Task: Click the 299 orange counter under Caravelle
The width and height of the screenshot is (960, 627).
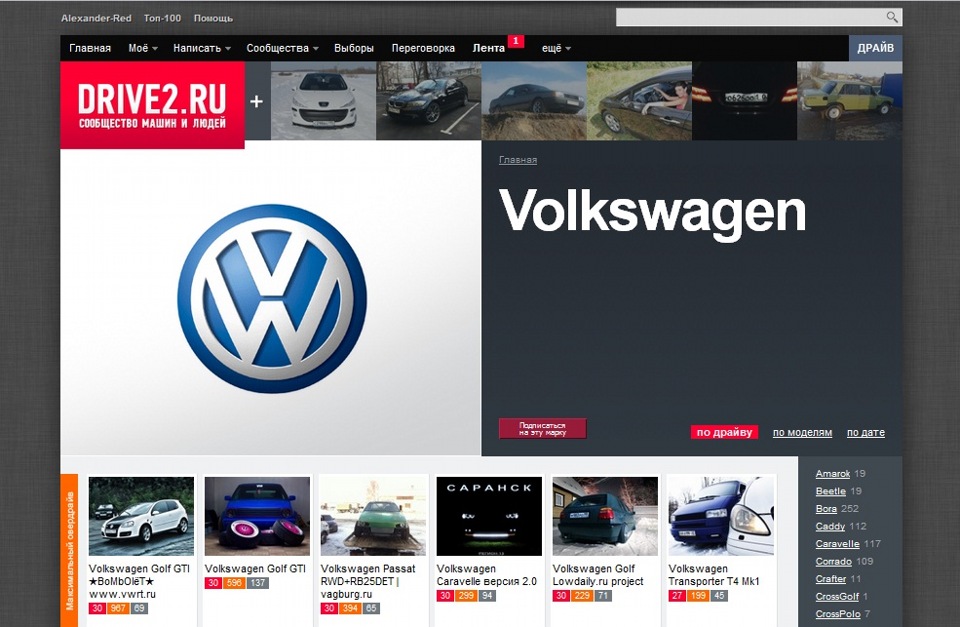Action: 466,596
